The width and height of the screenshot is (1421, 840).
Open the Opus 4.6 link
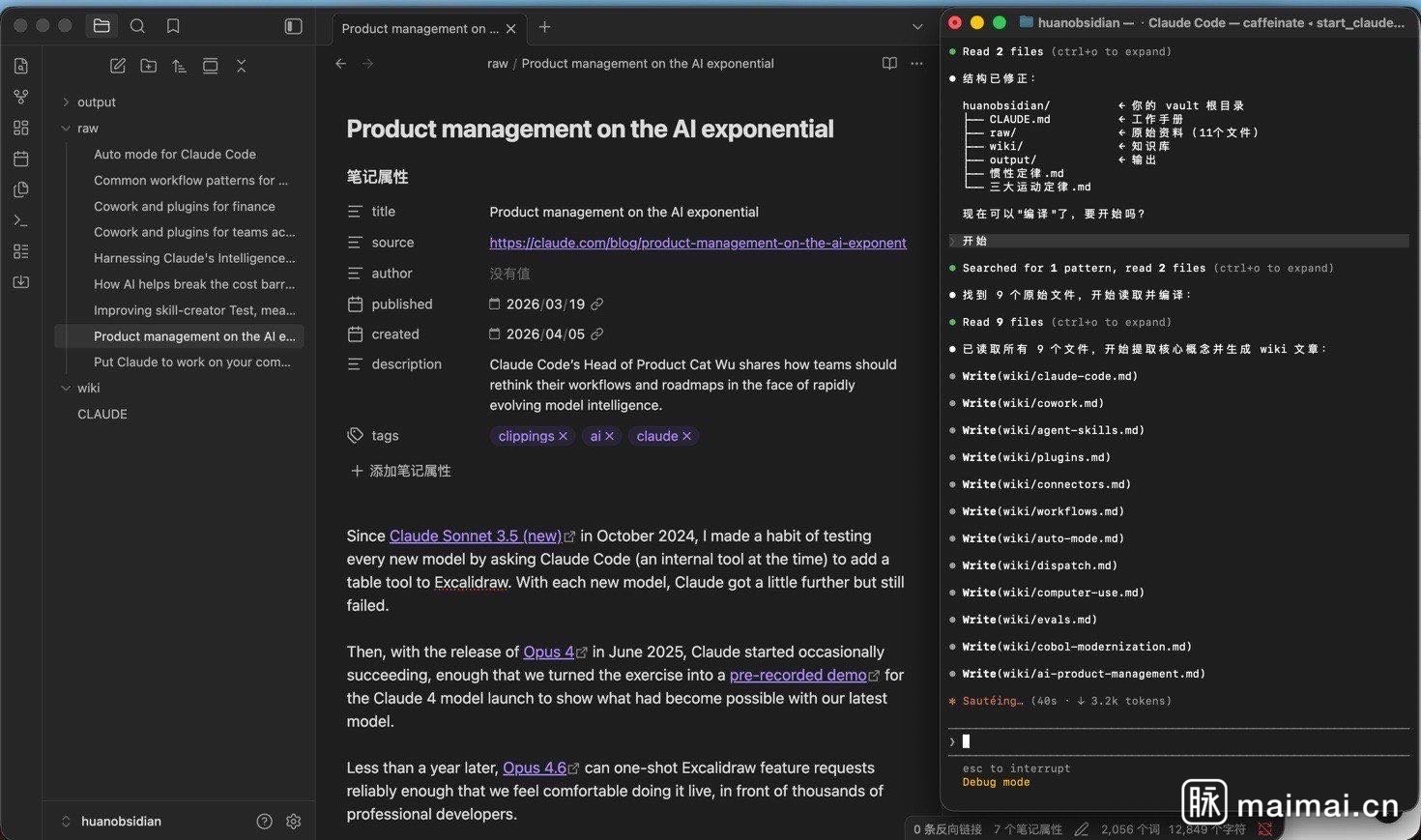(x=535, y=768)
